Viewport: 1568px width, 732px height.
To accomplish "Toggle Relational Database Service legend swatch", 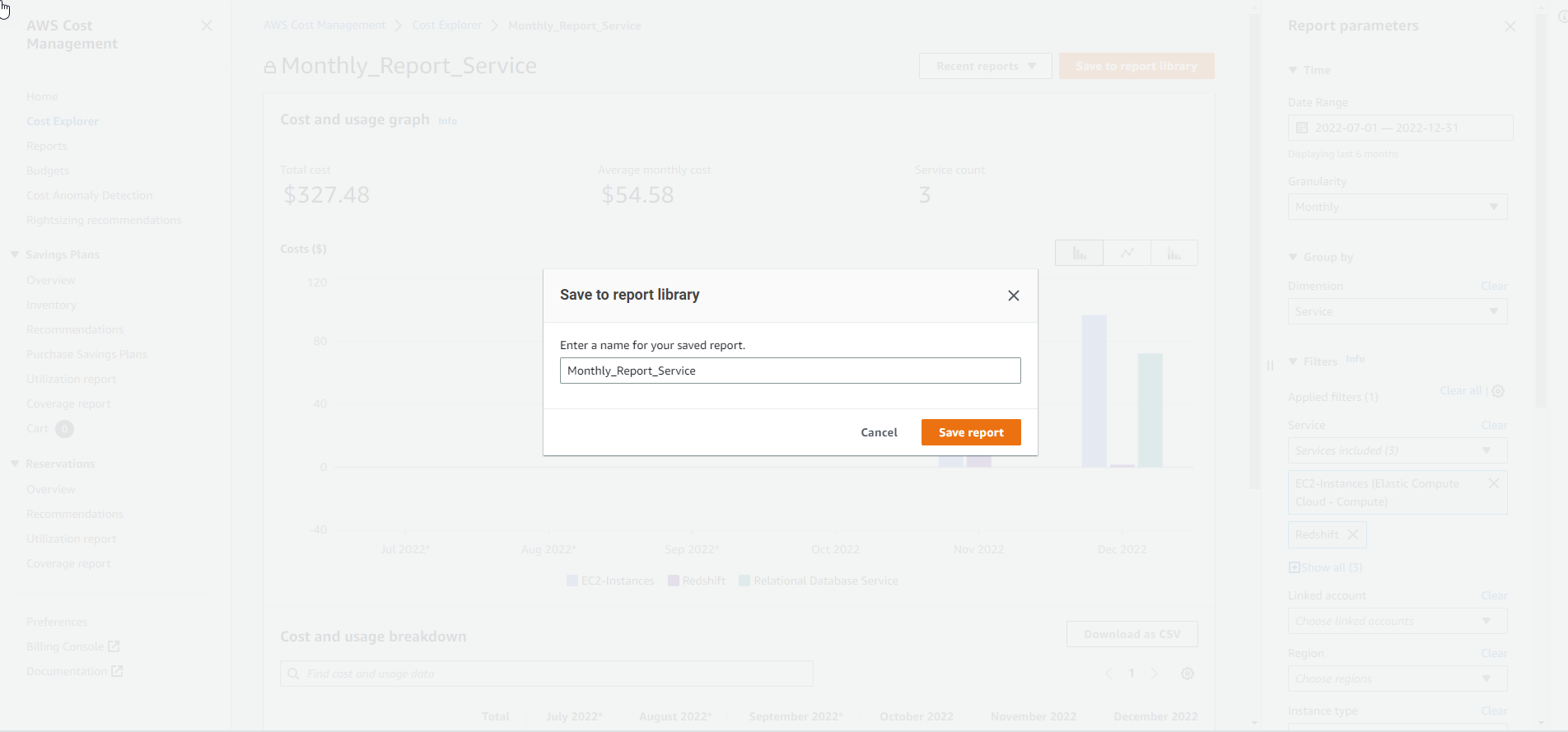I will (x=744, y=580).
